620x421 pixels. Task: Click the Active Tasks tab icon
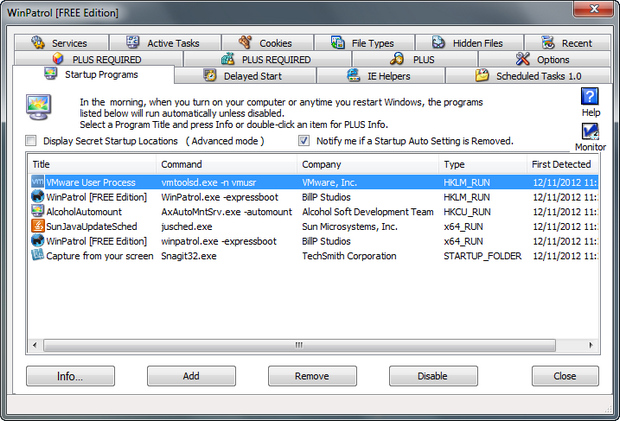[x=133, y=42]
